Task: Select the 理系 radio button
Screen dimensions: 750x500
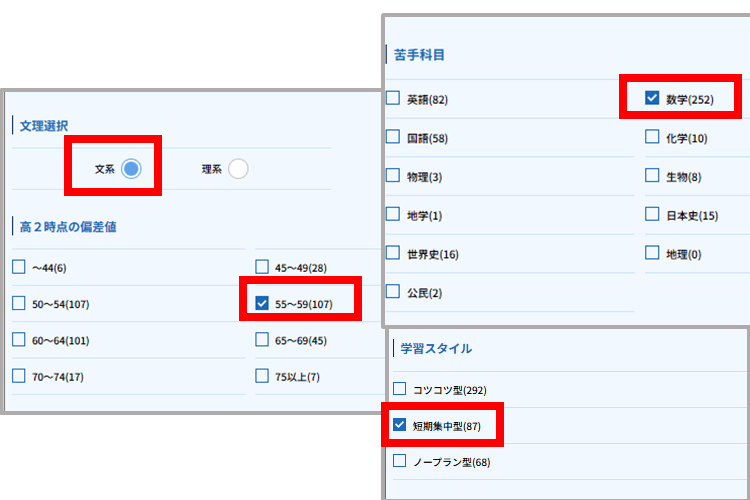Action: [238, 169]
